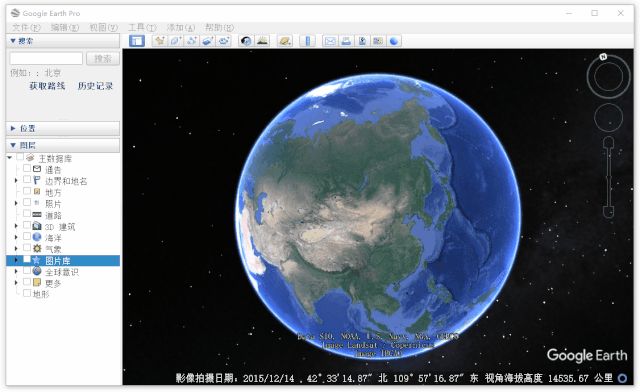The image size is (640, 392).
Task: Click the sunlight across landscape icon
Action: point(262,41)
